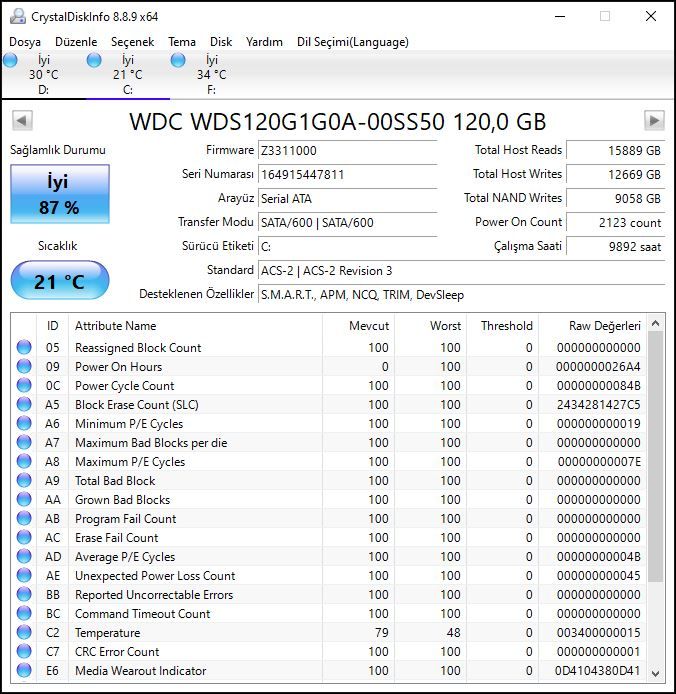Click raw value 0D4104380D41

coord(598,671)
